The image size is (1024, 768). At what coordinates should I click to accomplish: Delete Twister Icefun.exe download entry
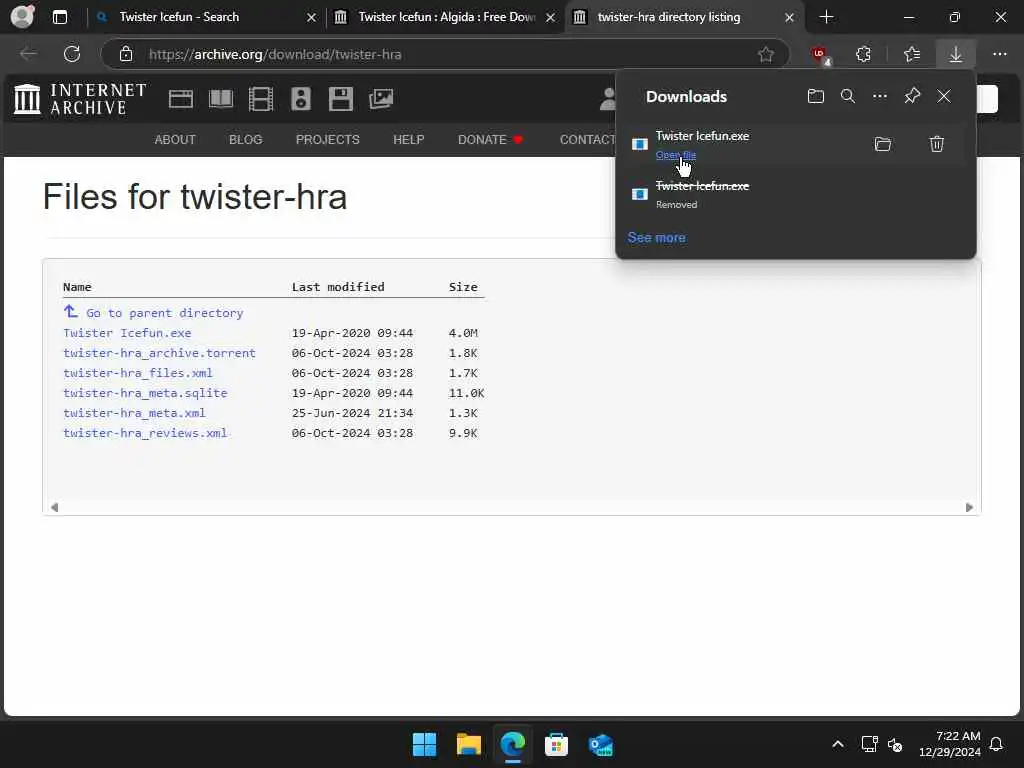tap(936, 144)
